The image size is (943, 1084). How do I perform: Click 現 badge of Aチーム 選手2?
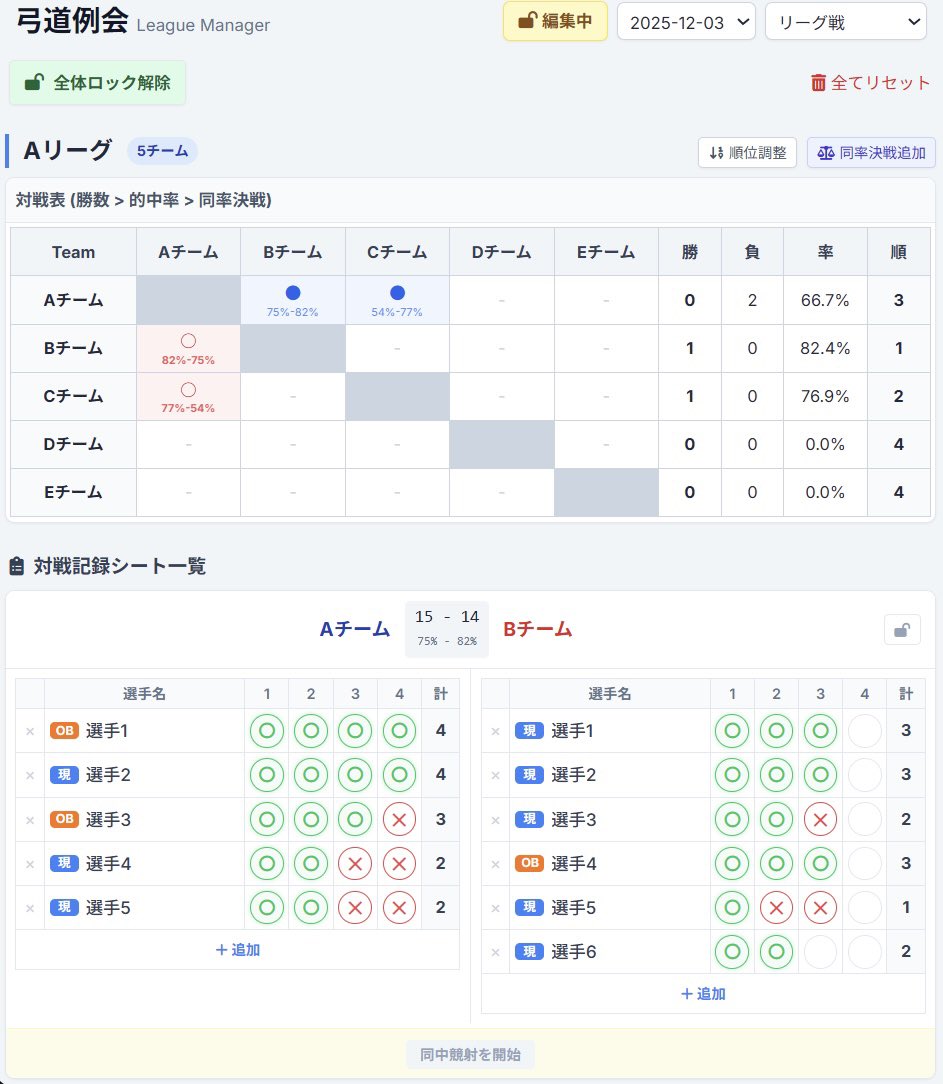tap(64, 775)
